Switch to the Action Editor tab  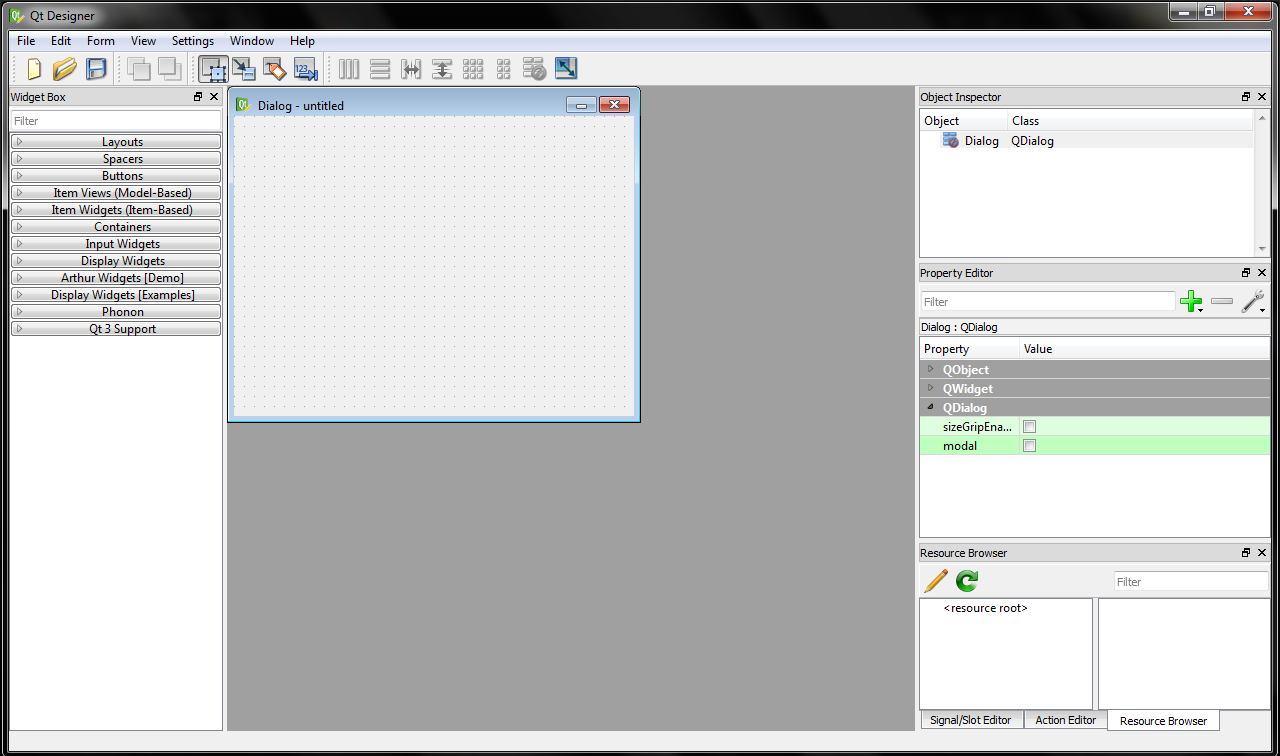pos(1066,720)
